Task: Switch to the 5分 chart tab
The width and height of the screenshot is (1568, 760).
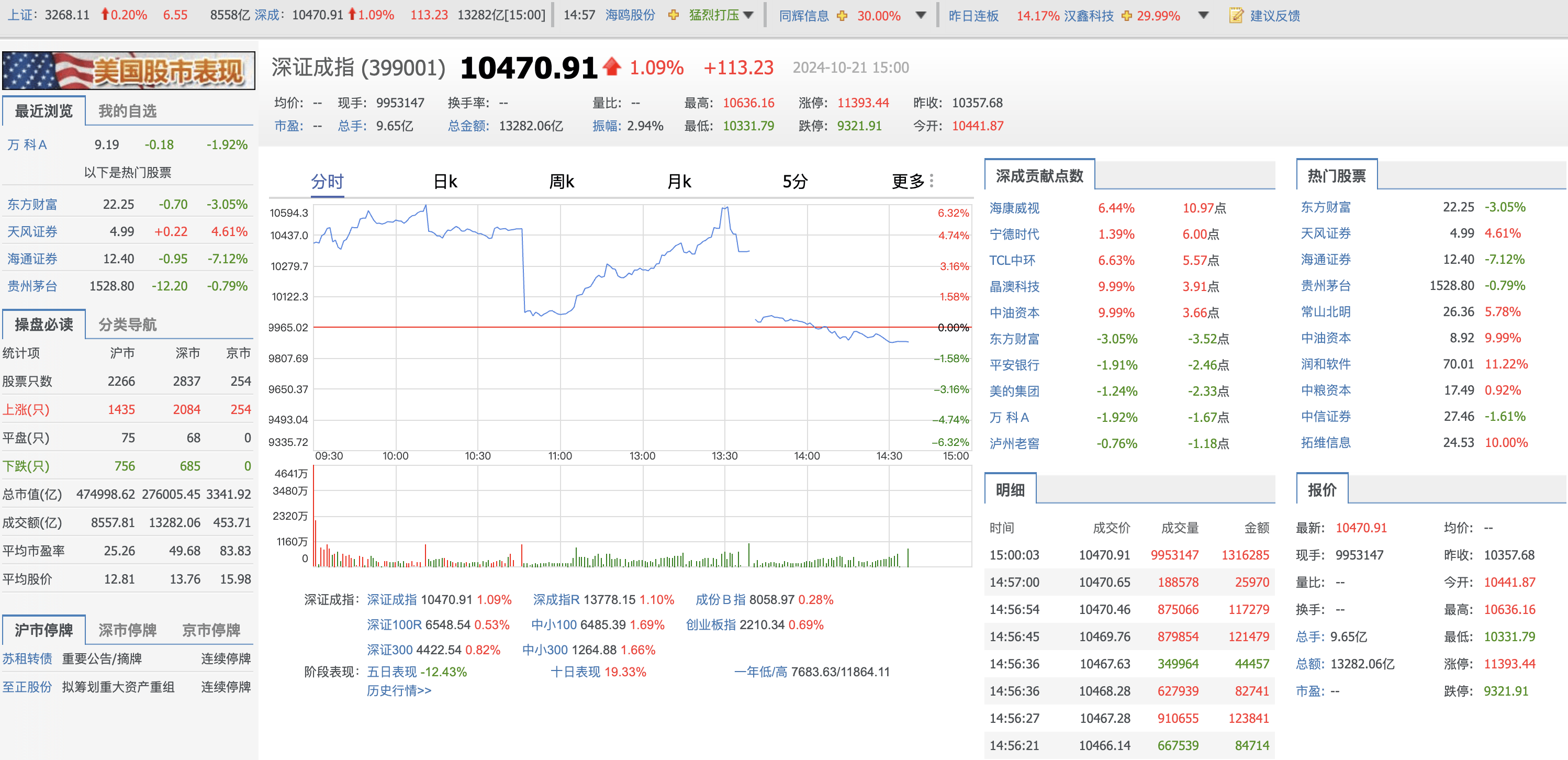Action: coord(795,181)
